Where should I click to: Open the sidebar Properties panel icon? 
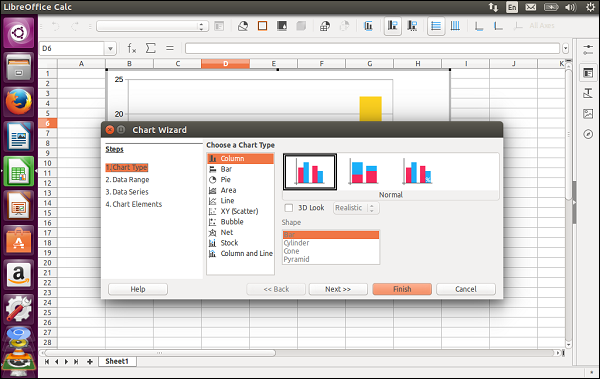coord(588,73)
